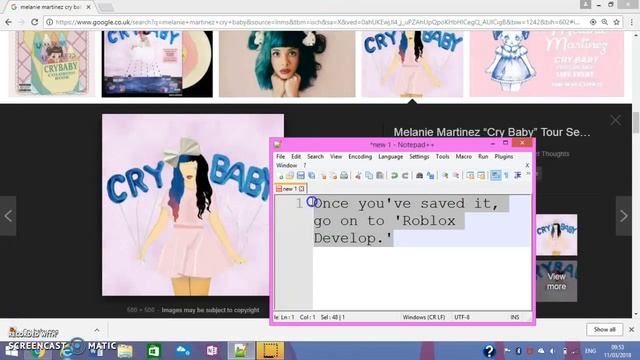Show previous image with left arrow

click(8, 216)
